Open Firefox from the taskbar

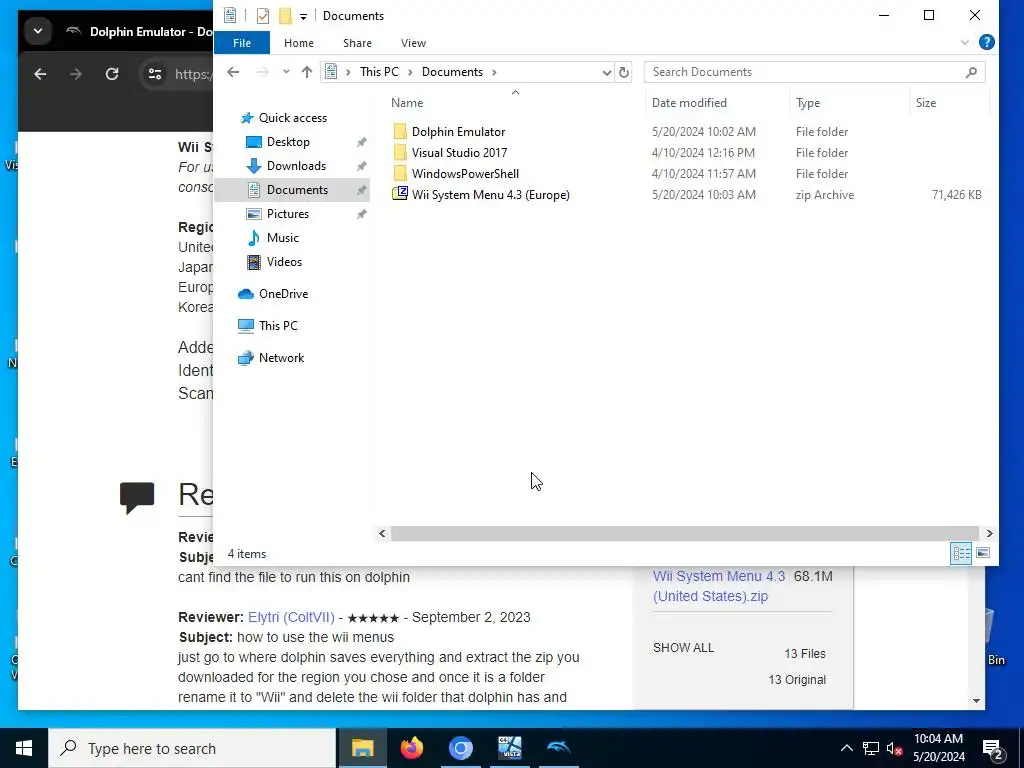(x=411, y=748)
